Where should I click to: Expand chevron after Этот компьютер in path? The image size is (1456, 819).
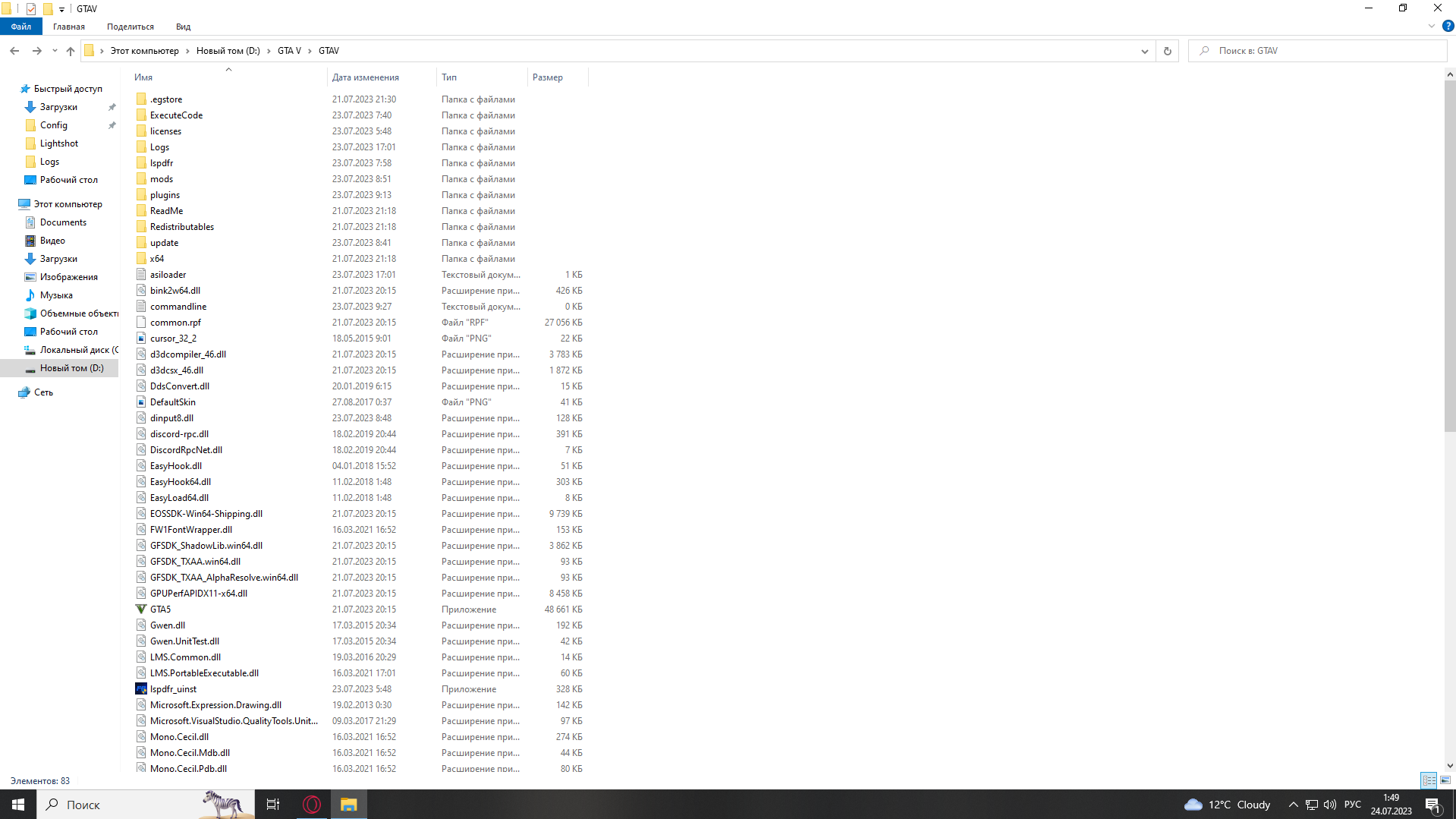(187, 51)
